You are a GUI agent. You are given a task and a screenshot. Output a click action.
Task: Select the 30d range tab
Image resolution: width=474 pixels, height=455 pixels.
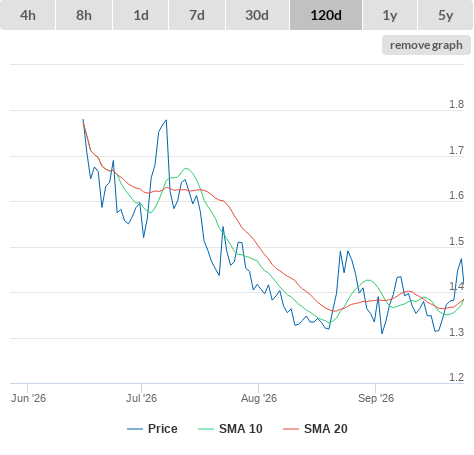click(257, 15)
